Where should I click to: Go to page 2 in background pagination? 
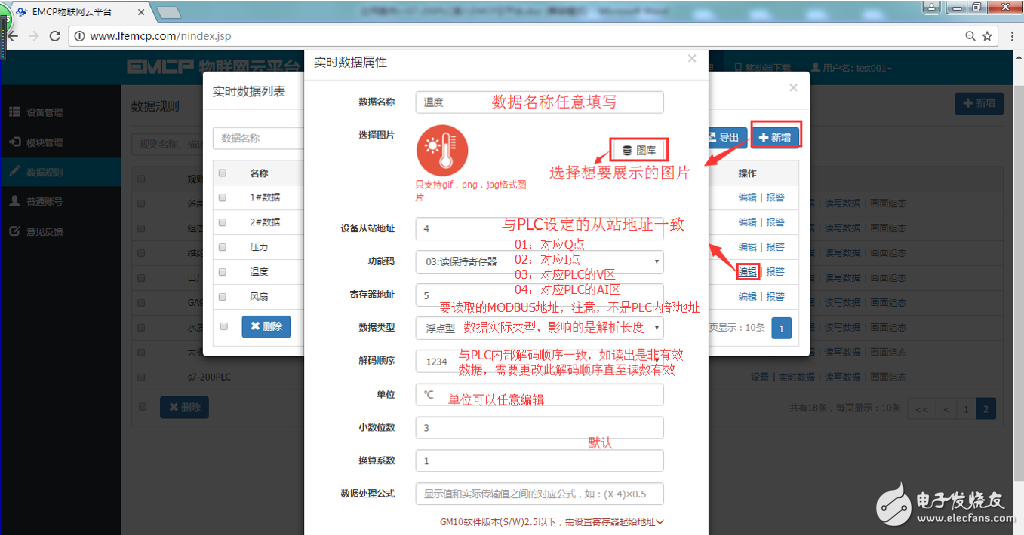(986, 409)
